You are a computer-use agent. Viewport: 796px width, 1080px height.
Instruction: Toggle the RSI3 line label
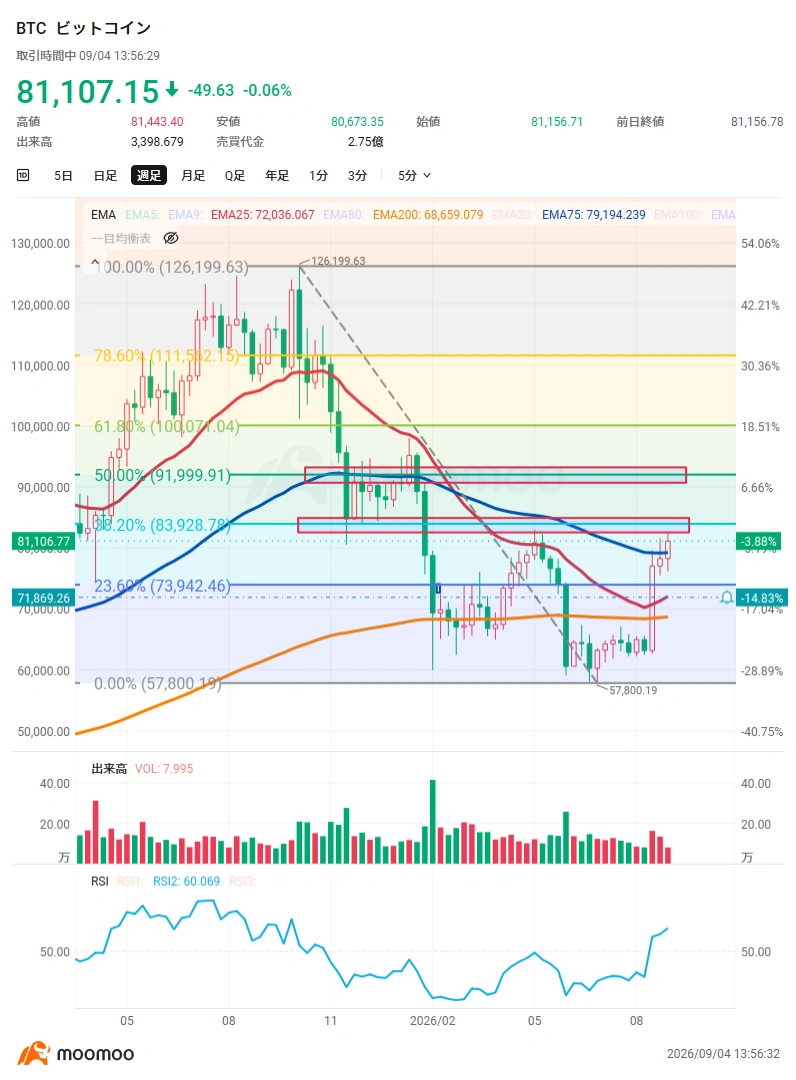click(242, 882)
